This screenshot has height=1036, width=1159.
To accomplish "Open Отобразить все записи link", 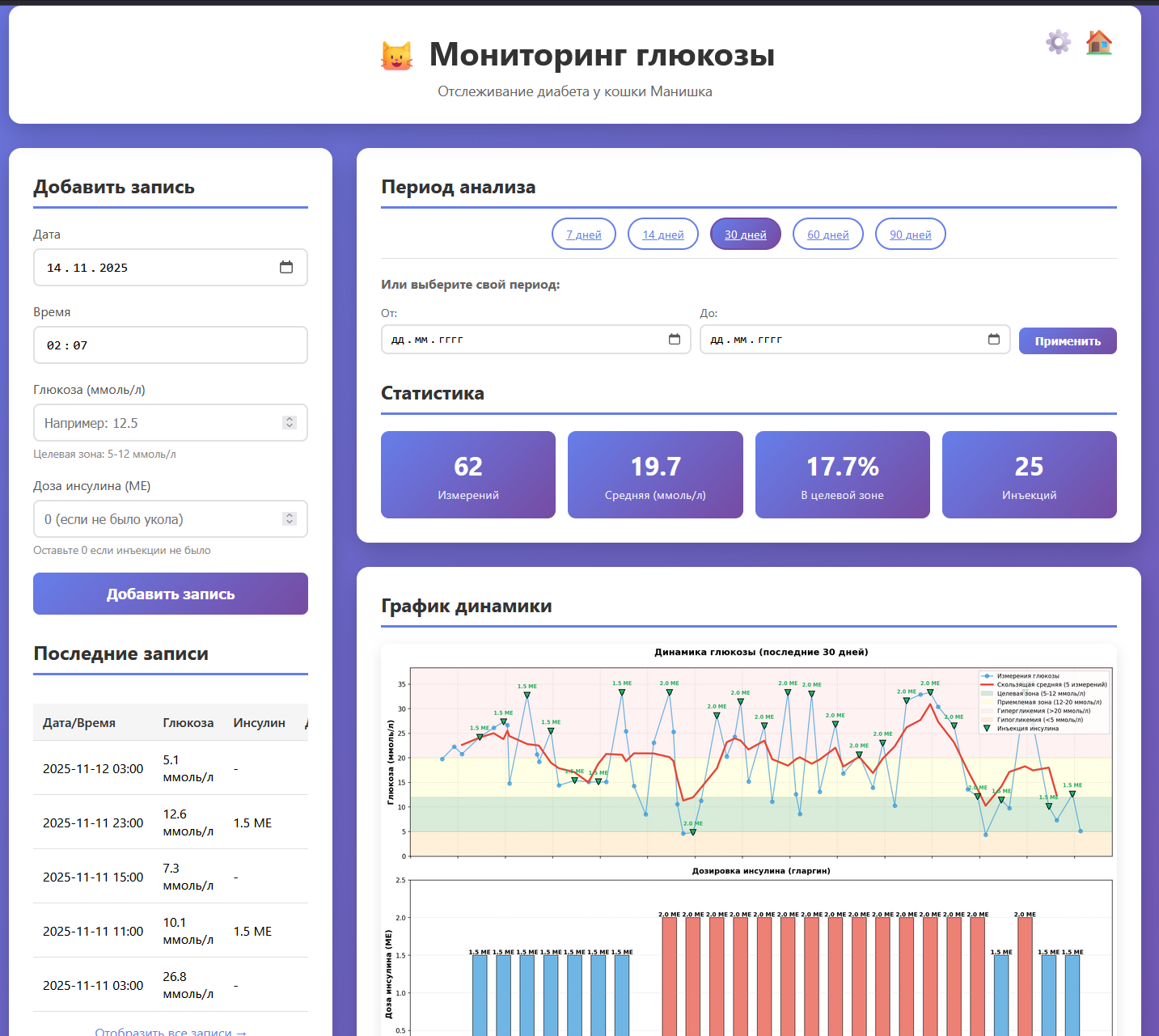I will (170, 1031).
